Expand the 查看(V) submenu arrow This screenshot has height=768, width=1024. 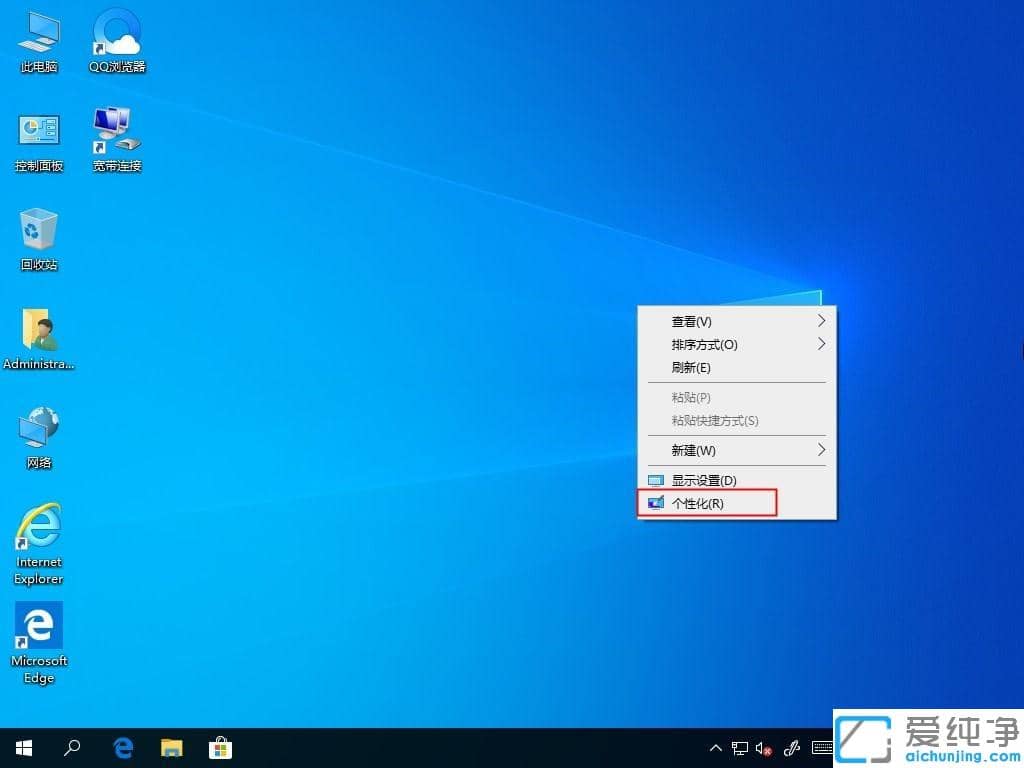[821, 321]
